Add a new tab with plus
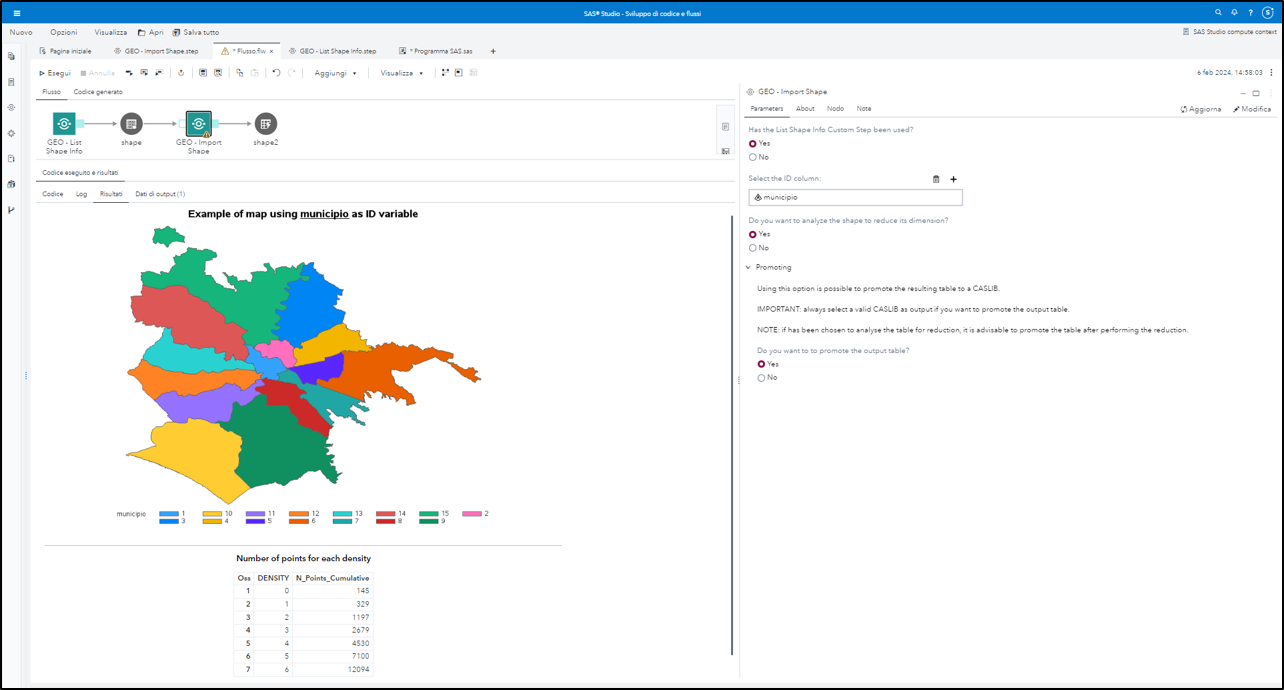 click(x=493, y=51)
